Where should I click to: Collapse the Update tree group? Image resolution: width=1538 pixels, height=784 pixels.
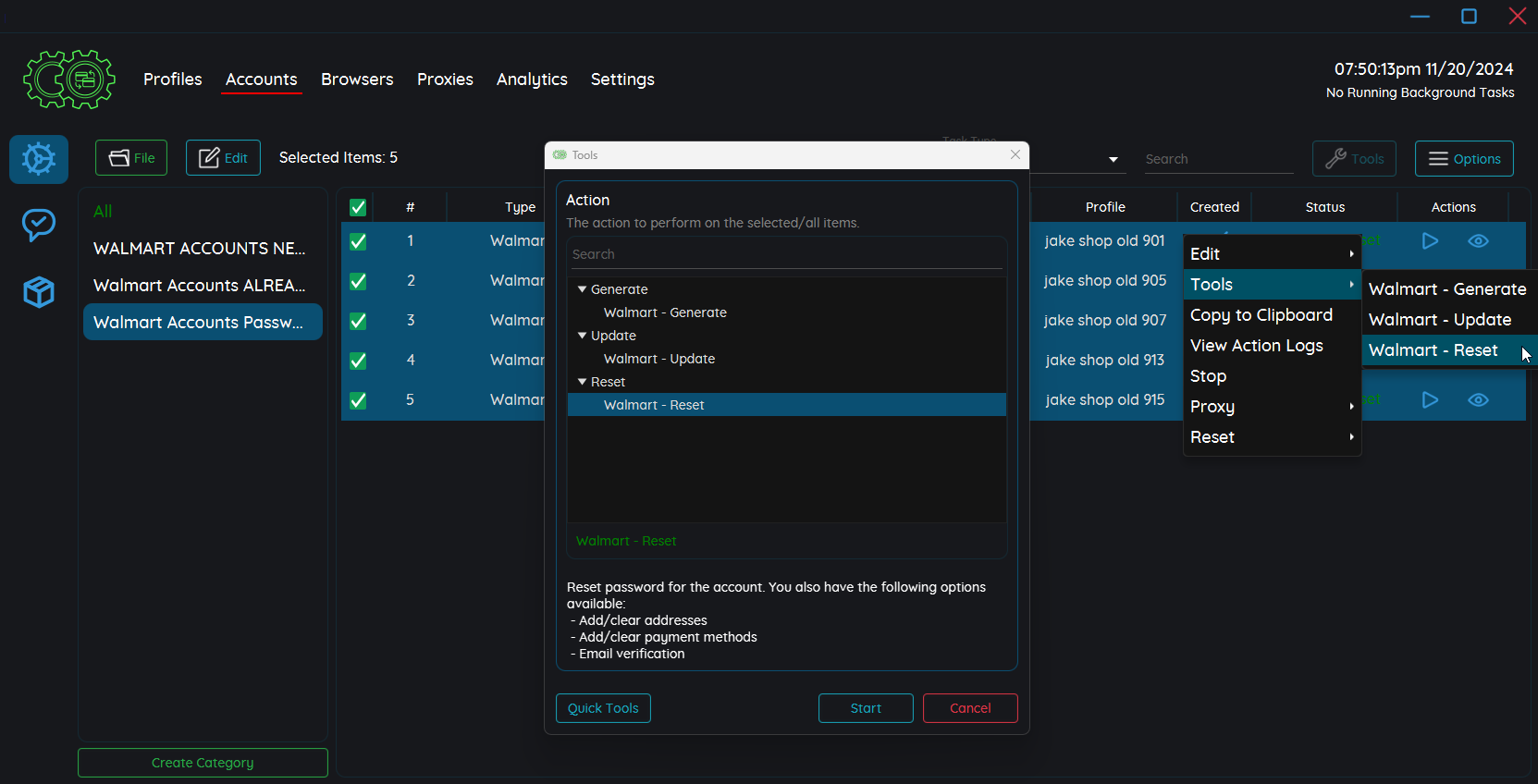pos(583,336)
